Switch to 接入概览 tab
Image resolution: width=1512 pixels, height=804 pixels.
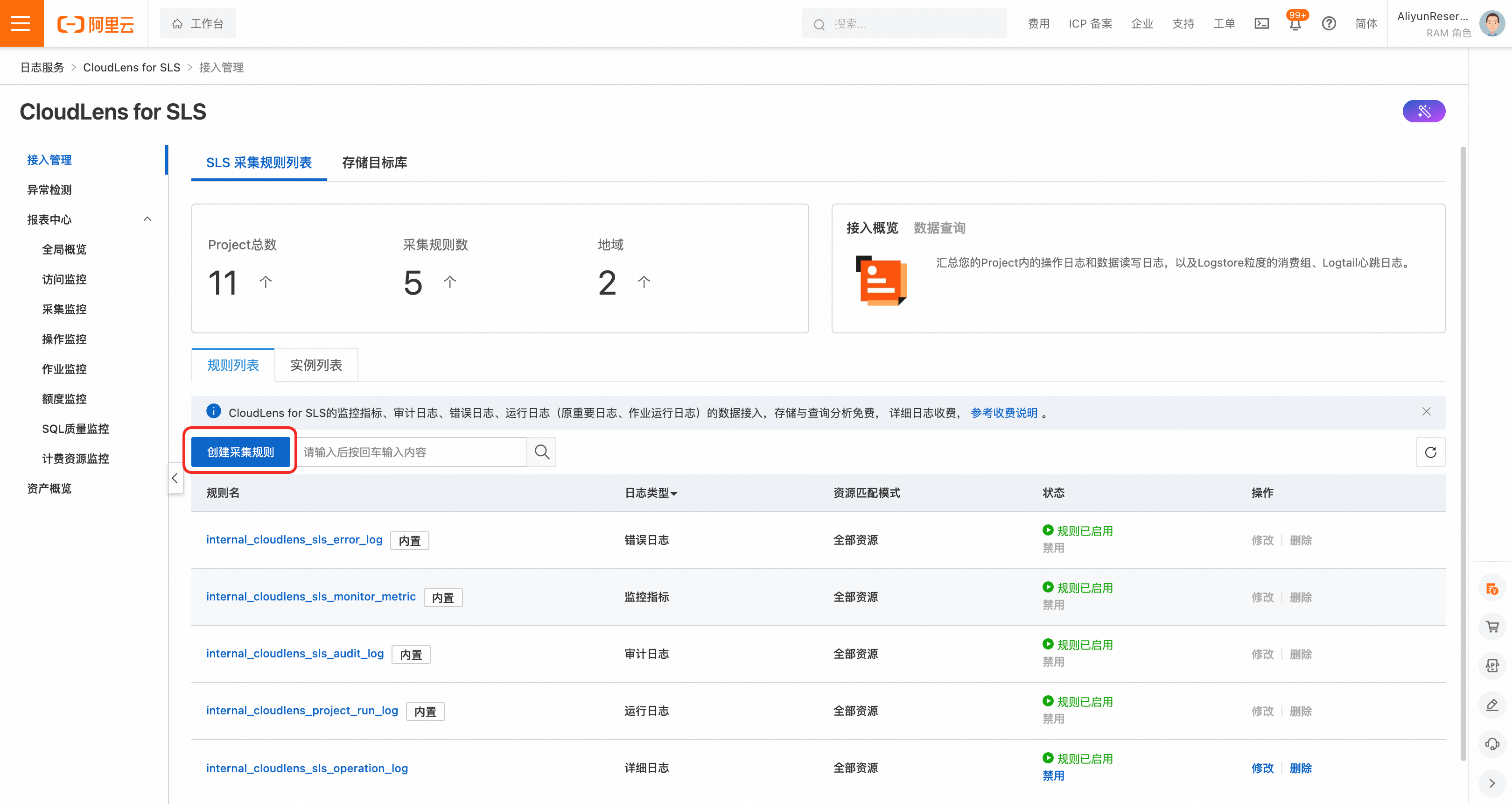(x=872, y=228)
